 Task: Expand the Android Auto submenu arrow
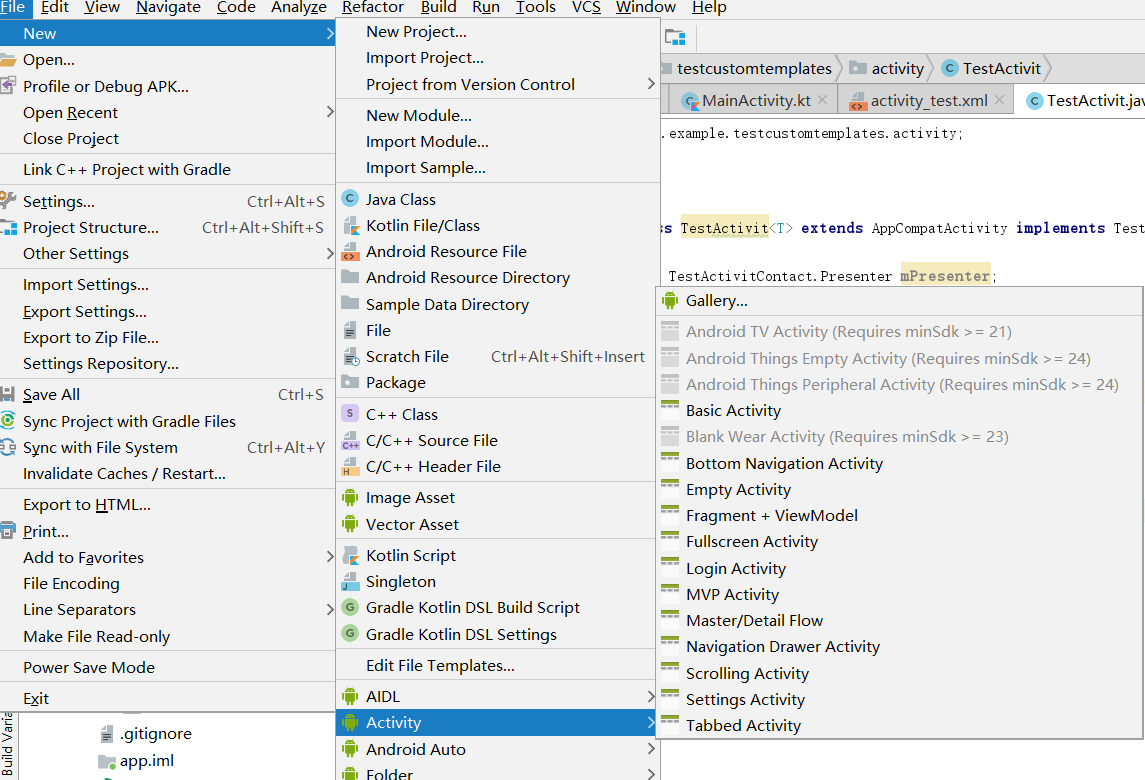pos(651,749)
